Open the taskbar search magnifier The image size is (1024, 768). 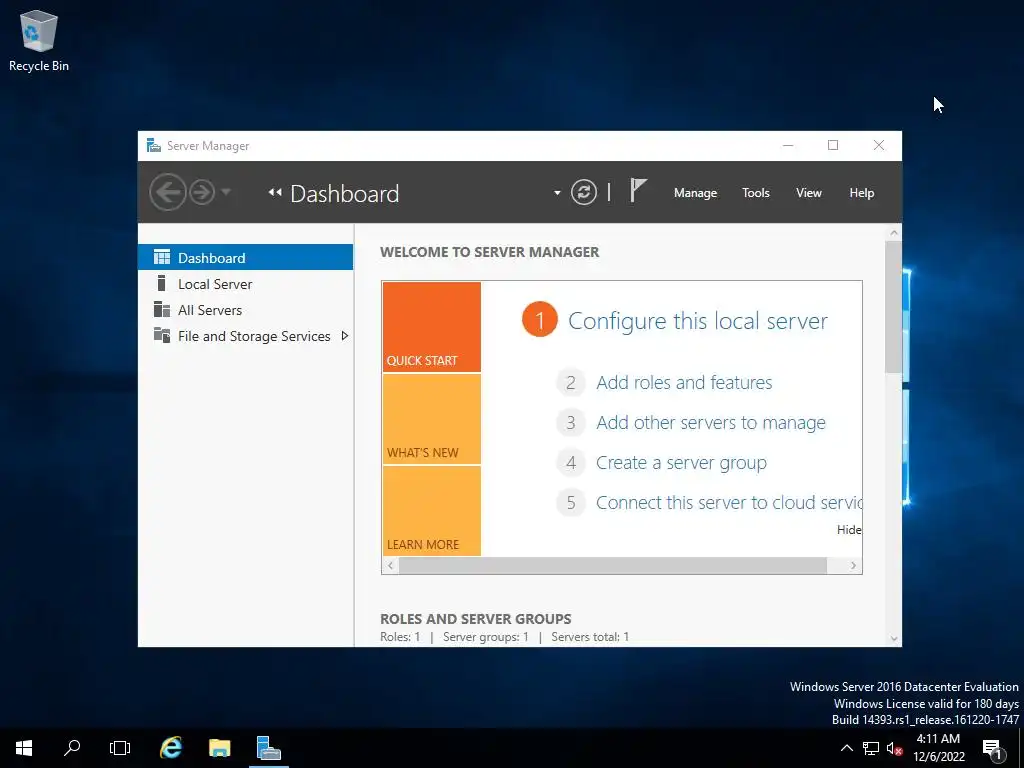coord(72,748)
